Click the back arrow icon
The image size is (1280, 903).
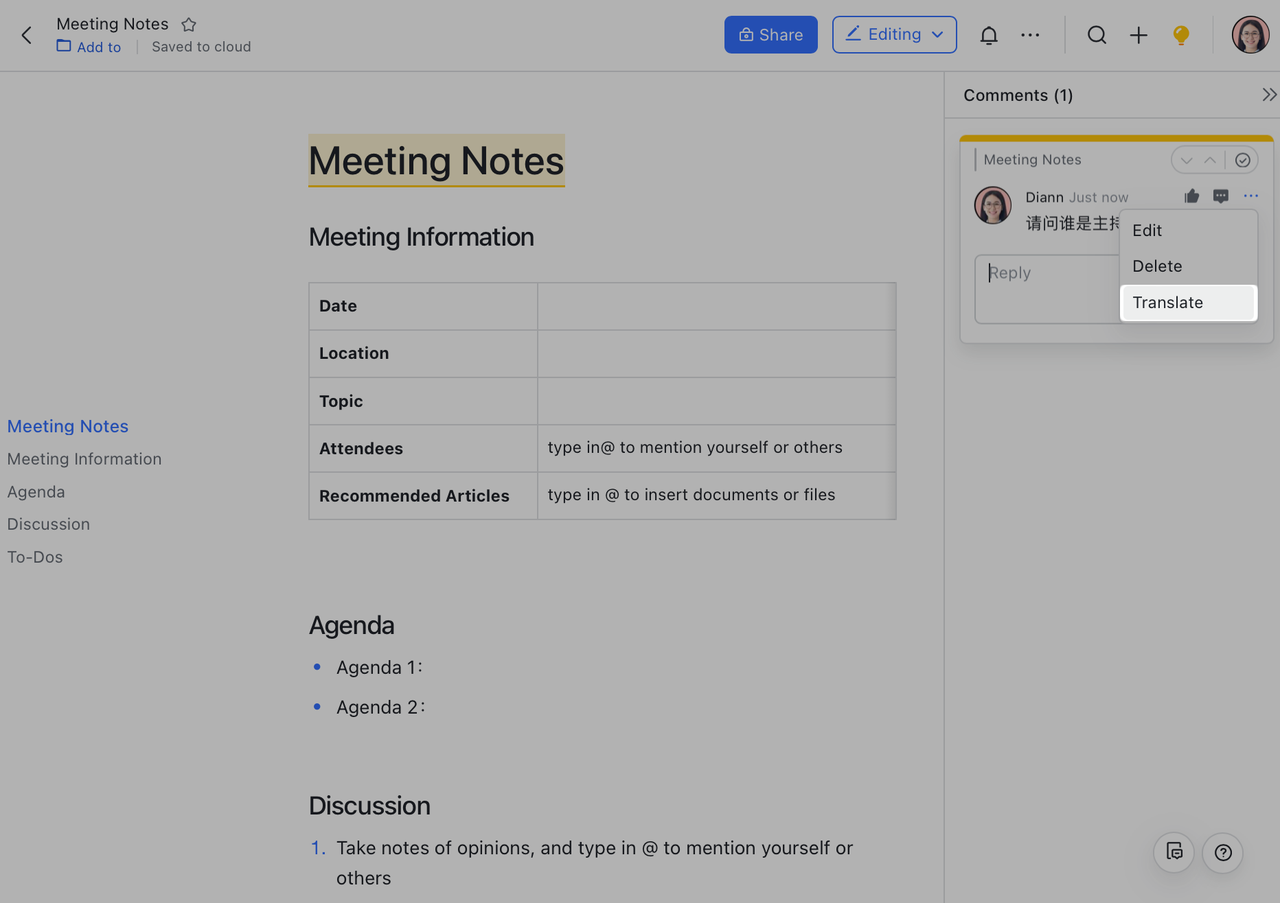(x=27, y=36)
